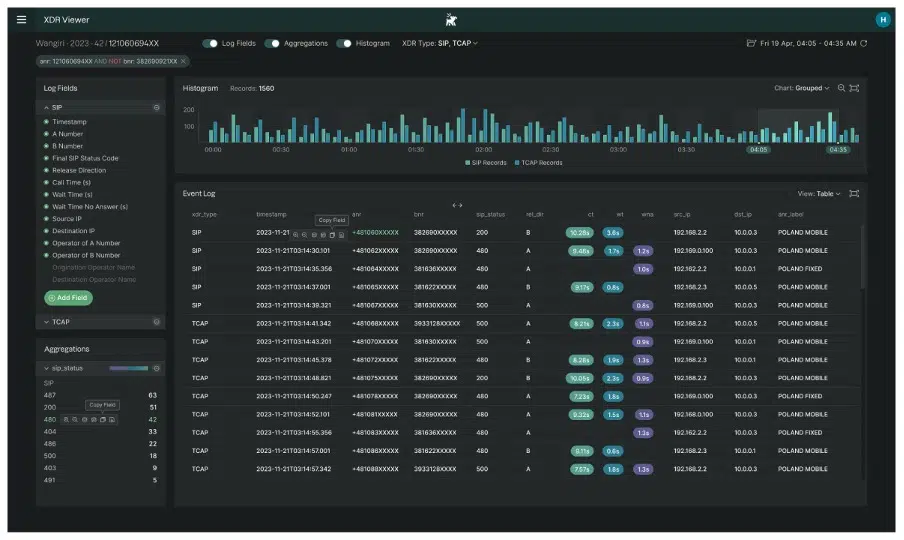The width and height of the screenshot is (904, 540).
Task: Open the hamburger main menu
Action: pos(21,20)
